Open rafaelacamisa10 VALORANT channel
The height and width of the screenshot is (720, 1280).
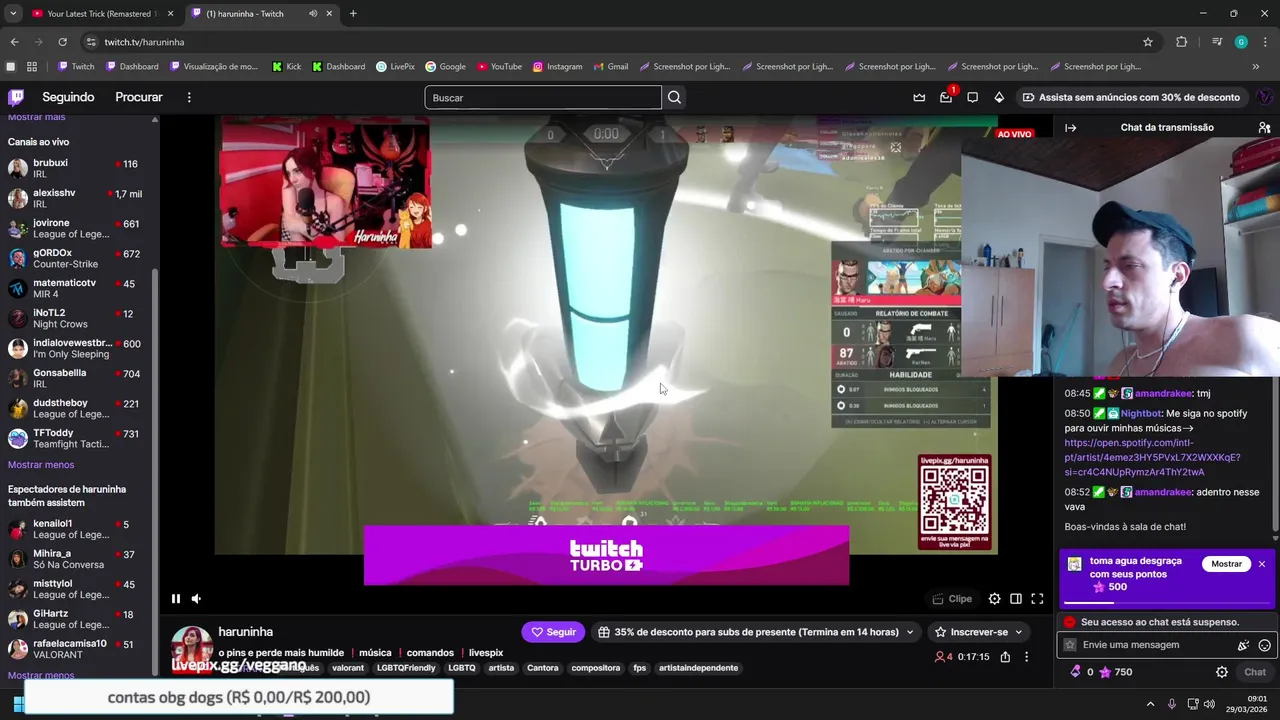[x=75, y=649]
